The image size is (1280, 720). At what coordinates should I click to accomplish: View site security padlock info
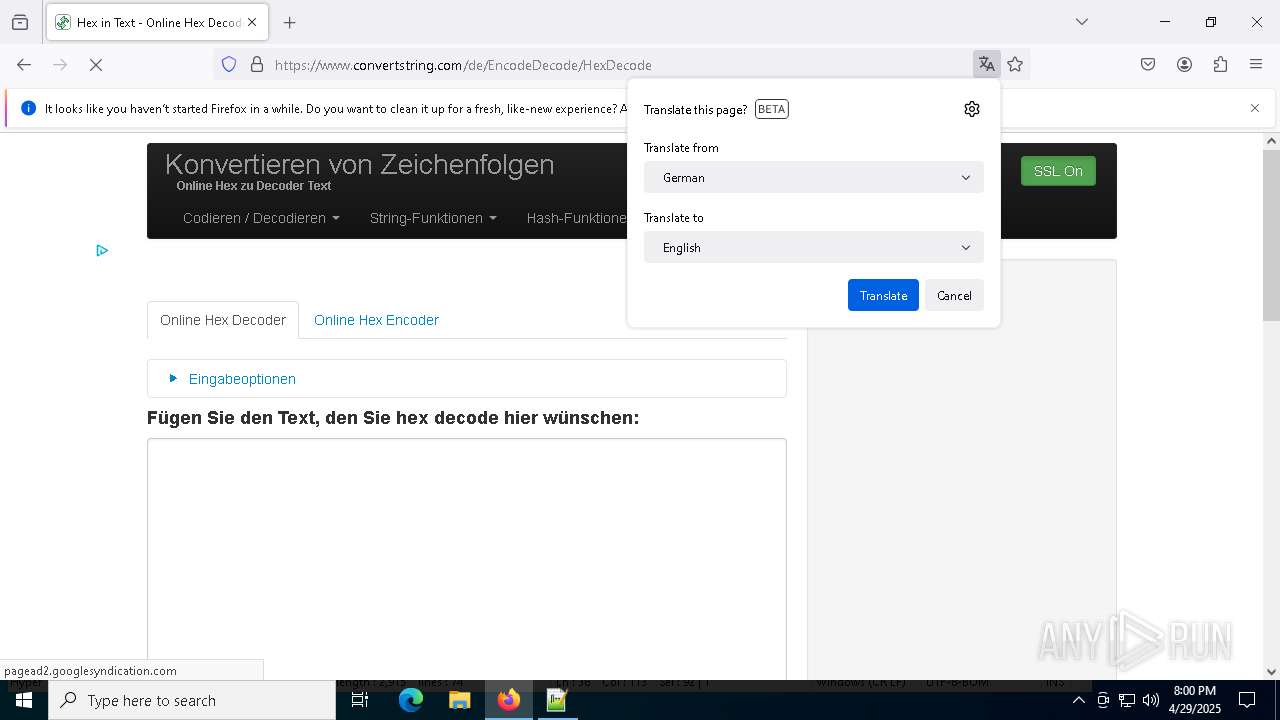[257, 65]
